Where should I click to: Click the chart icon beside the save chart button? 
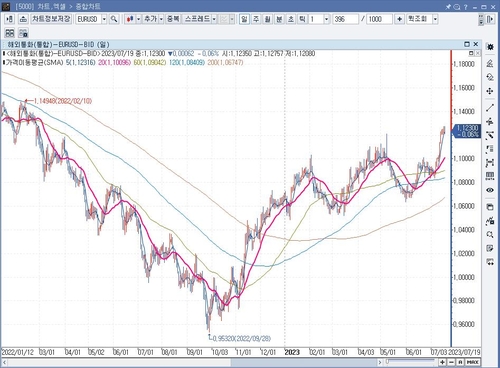pyautogui.click(x=23, y=19)
